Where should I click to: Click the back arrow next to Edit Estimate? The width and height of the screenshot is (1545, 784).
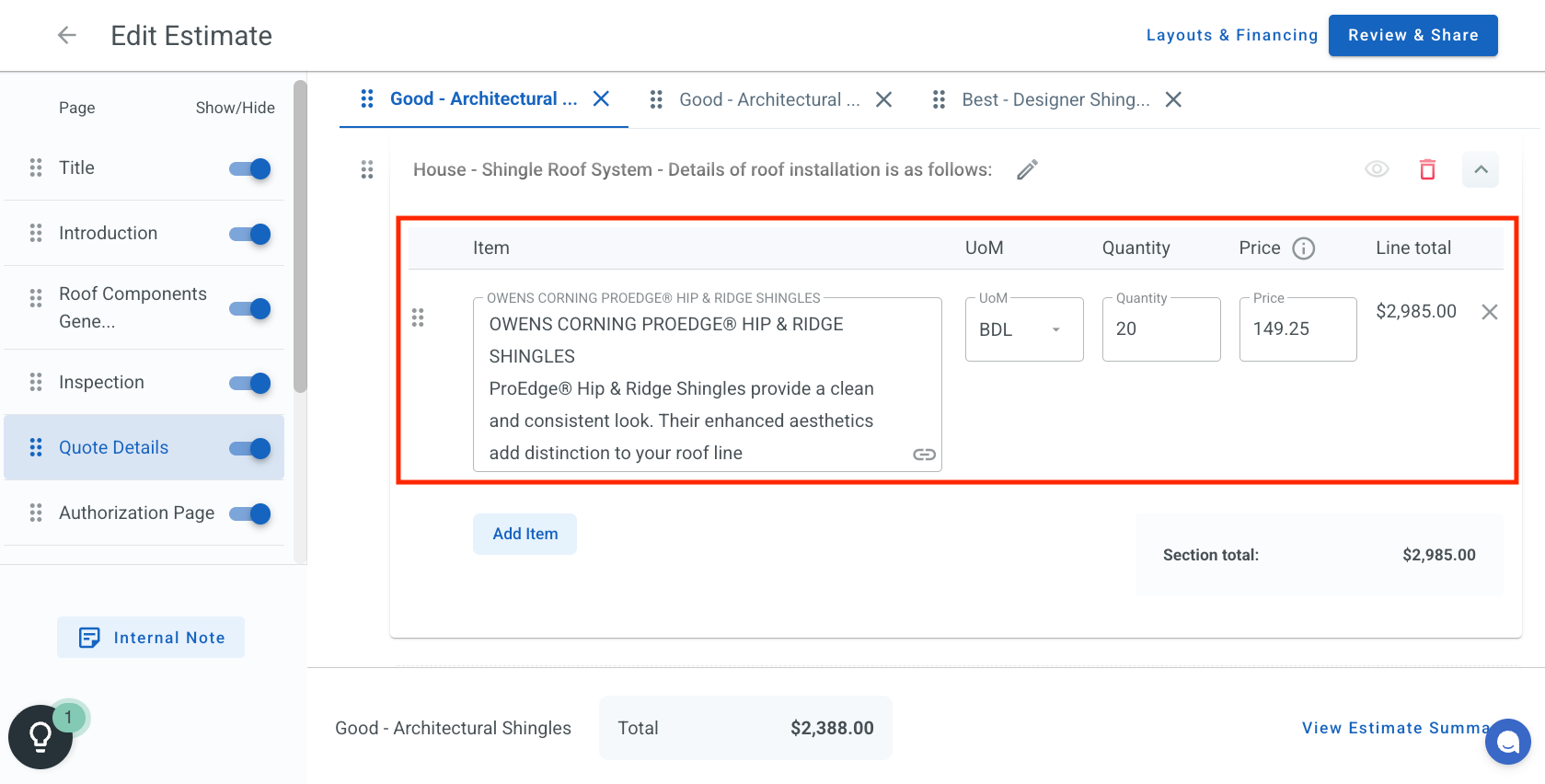point(66,36)
